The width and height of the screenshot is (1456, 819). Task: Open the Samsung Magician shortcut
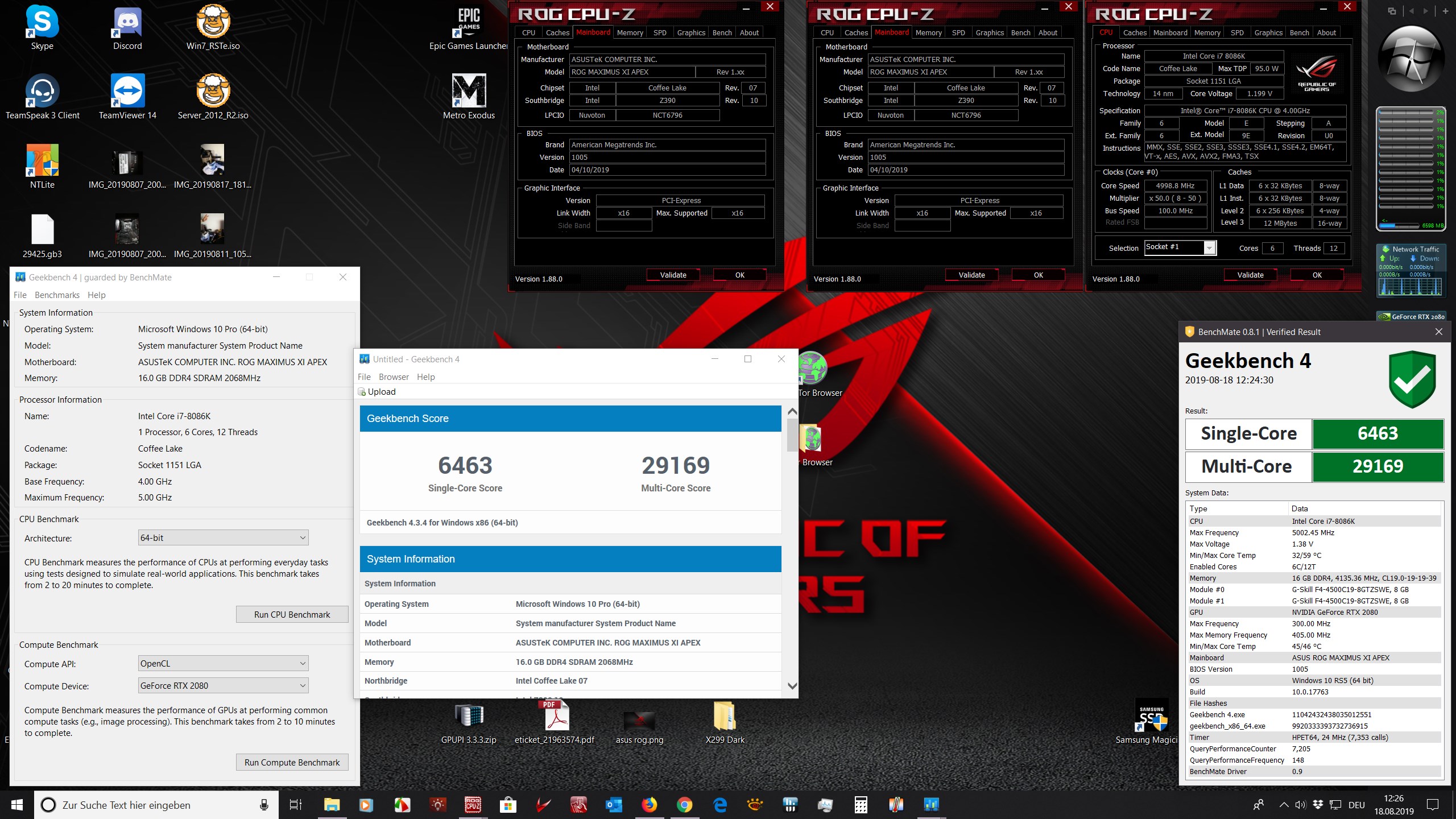1147,722
